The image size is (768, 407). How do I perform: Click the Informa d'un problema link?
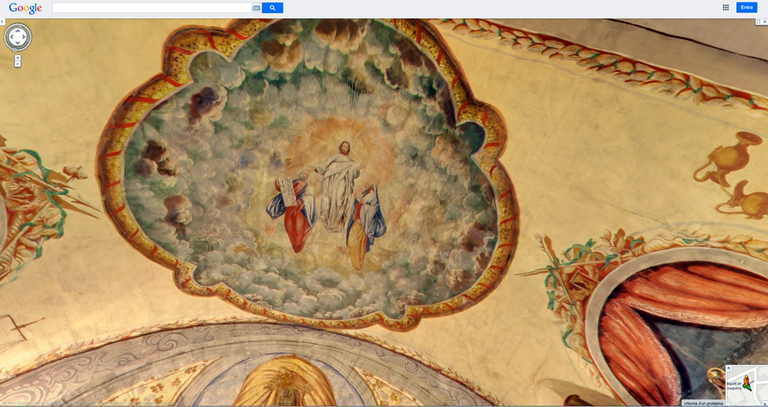(x=703, y=404)
